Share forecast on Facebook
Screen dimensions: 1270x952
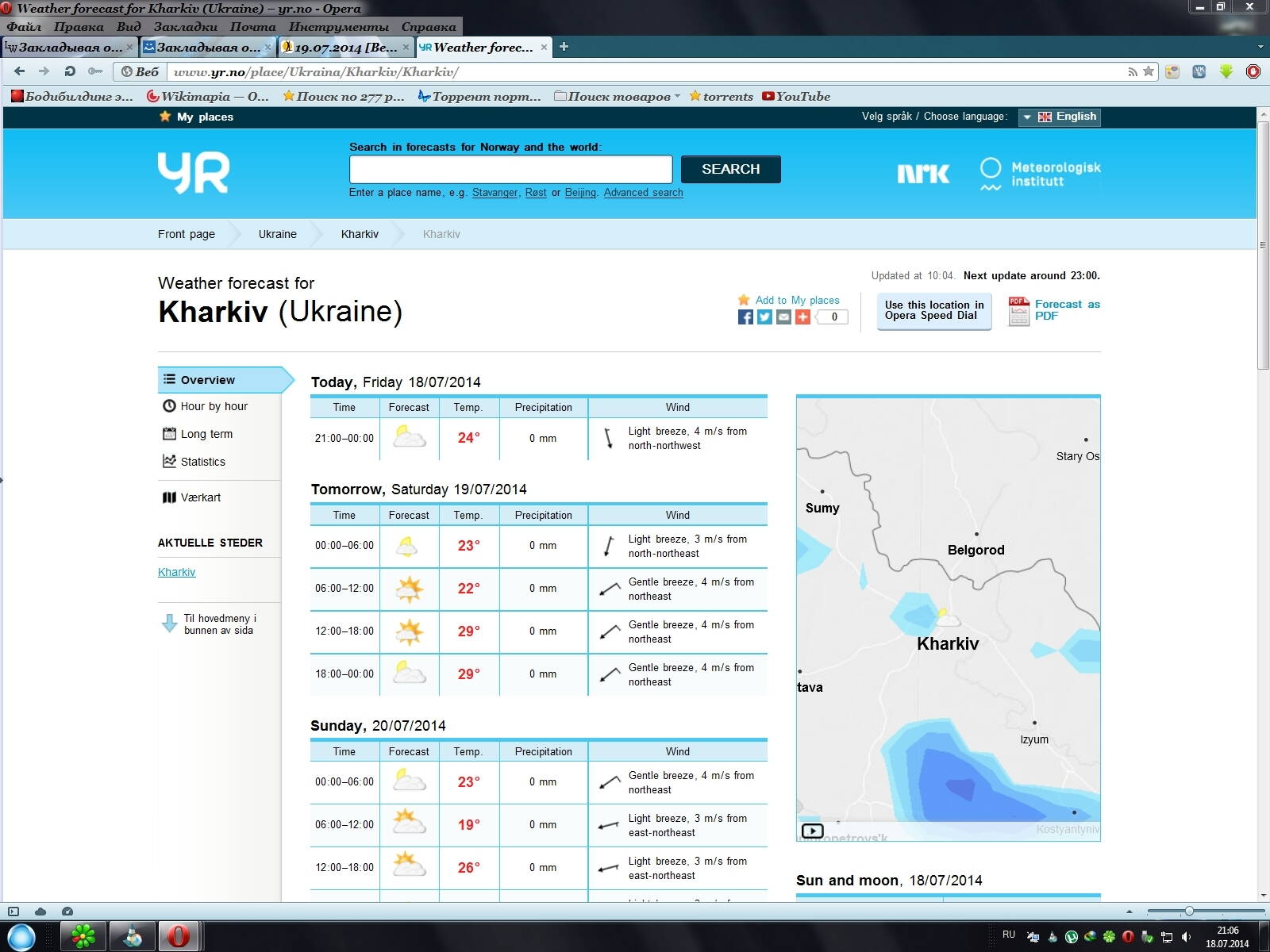coord(745,317)
